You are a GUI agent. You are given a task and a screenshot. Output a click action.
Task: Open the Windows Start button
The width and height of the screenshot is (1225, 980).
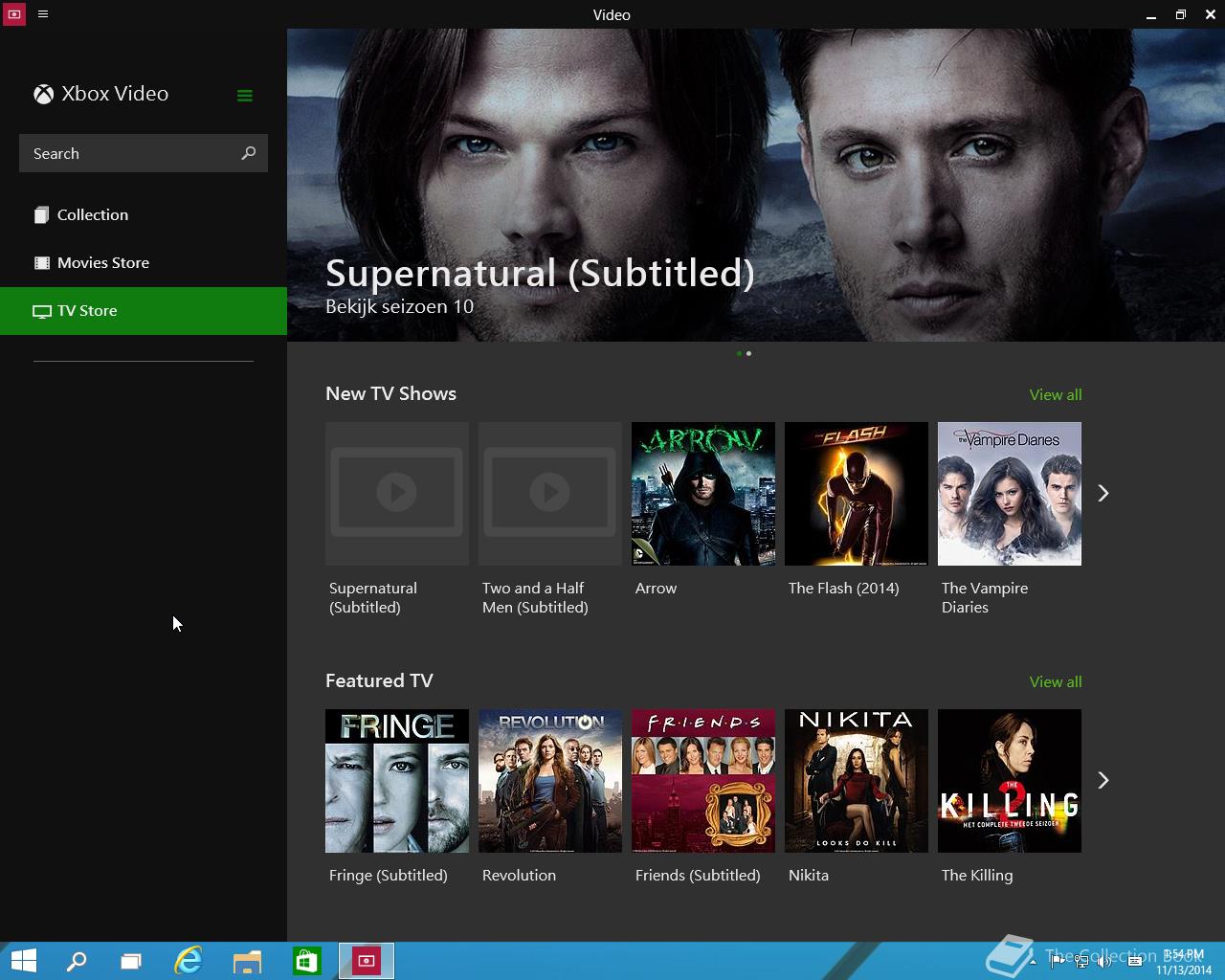pyautogui.click(x=23, y=961)
